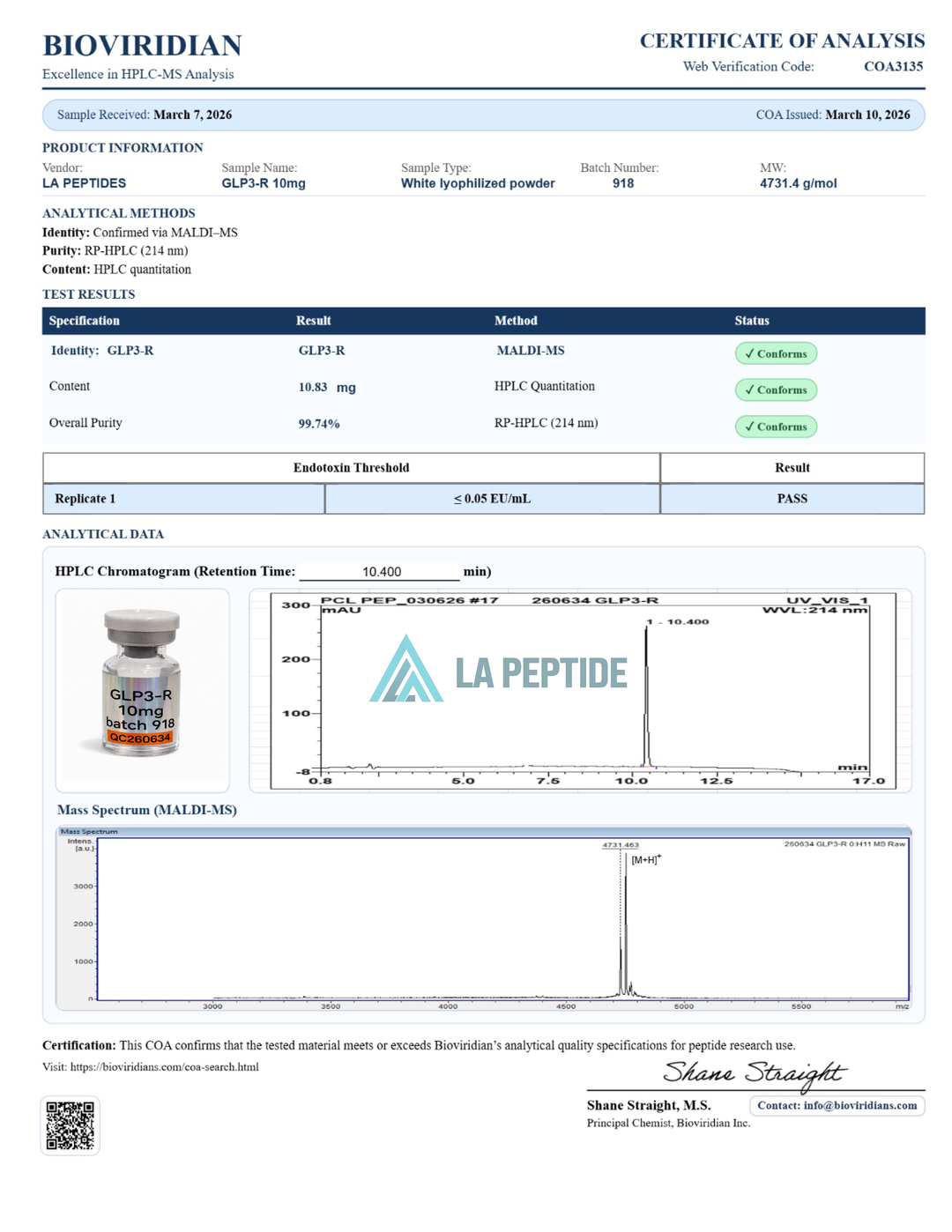952x1232 pixels.
Task: Click the PASS endotoxin result cell
Action: coord(792,499)
